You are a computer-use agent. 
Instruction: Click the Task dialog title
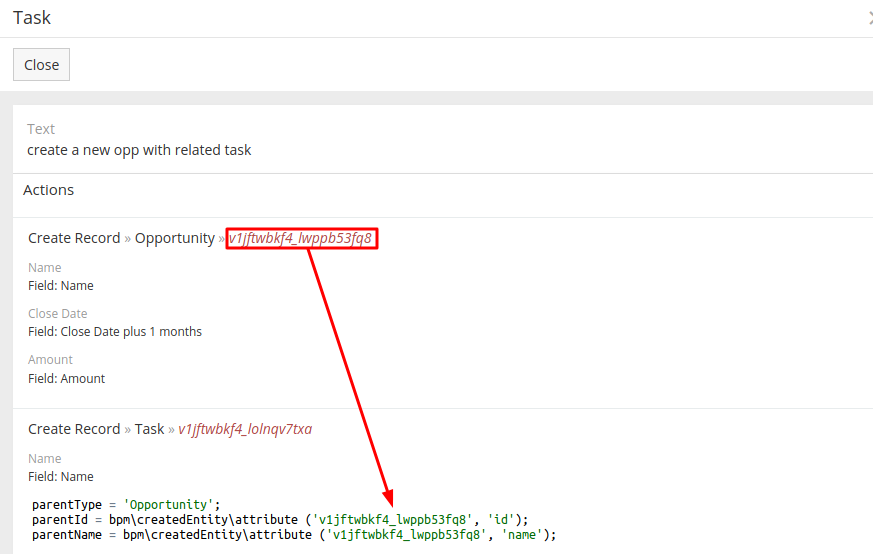click(x=32, y=18)
